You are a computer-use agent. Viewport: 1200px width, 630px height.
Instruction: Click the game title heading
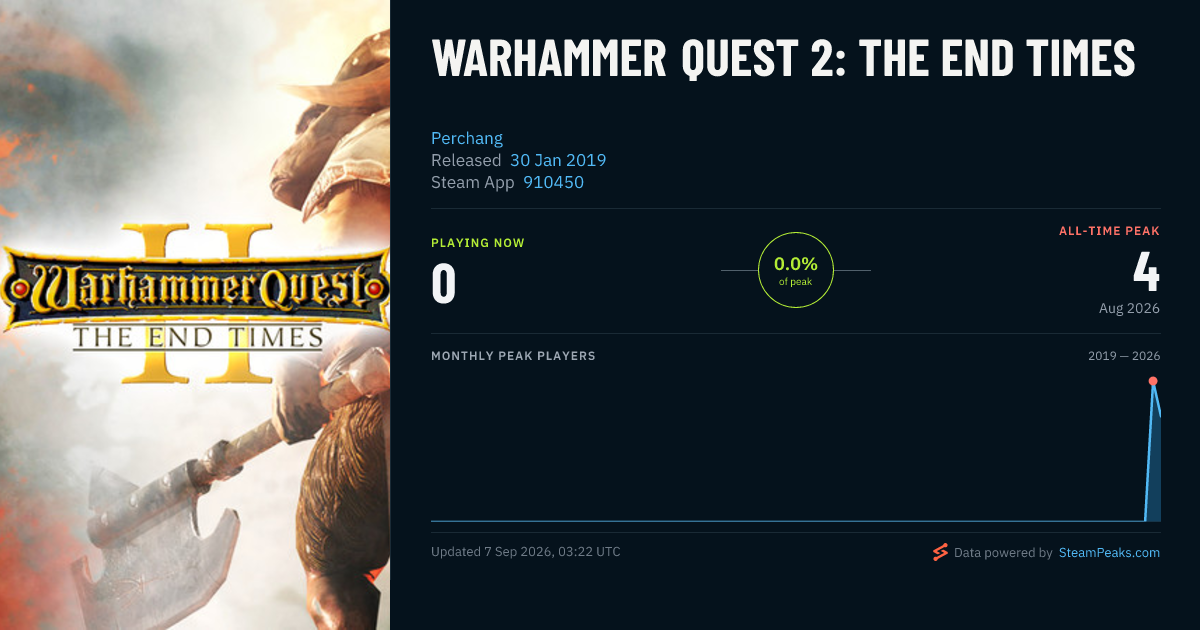[x=783, y=58]
